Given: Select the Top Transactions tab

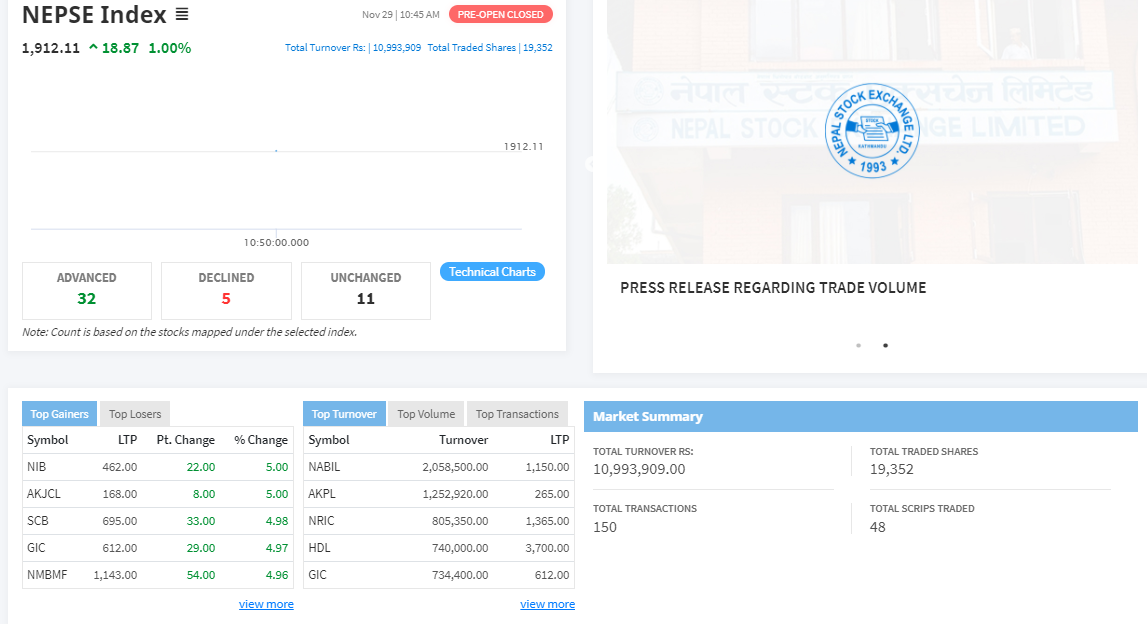Looking at the screenshot, I should tap(517, 414).
